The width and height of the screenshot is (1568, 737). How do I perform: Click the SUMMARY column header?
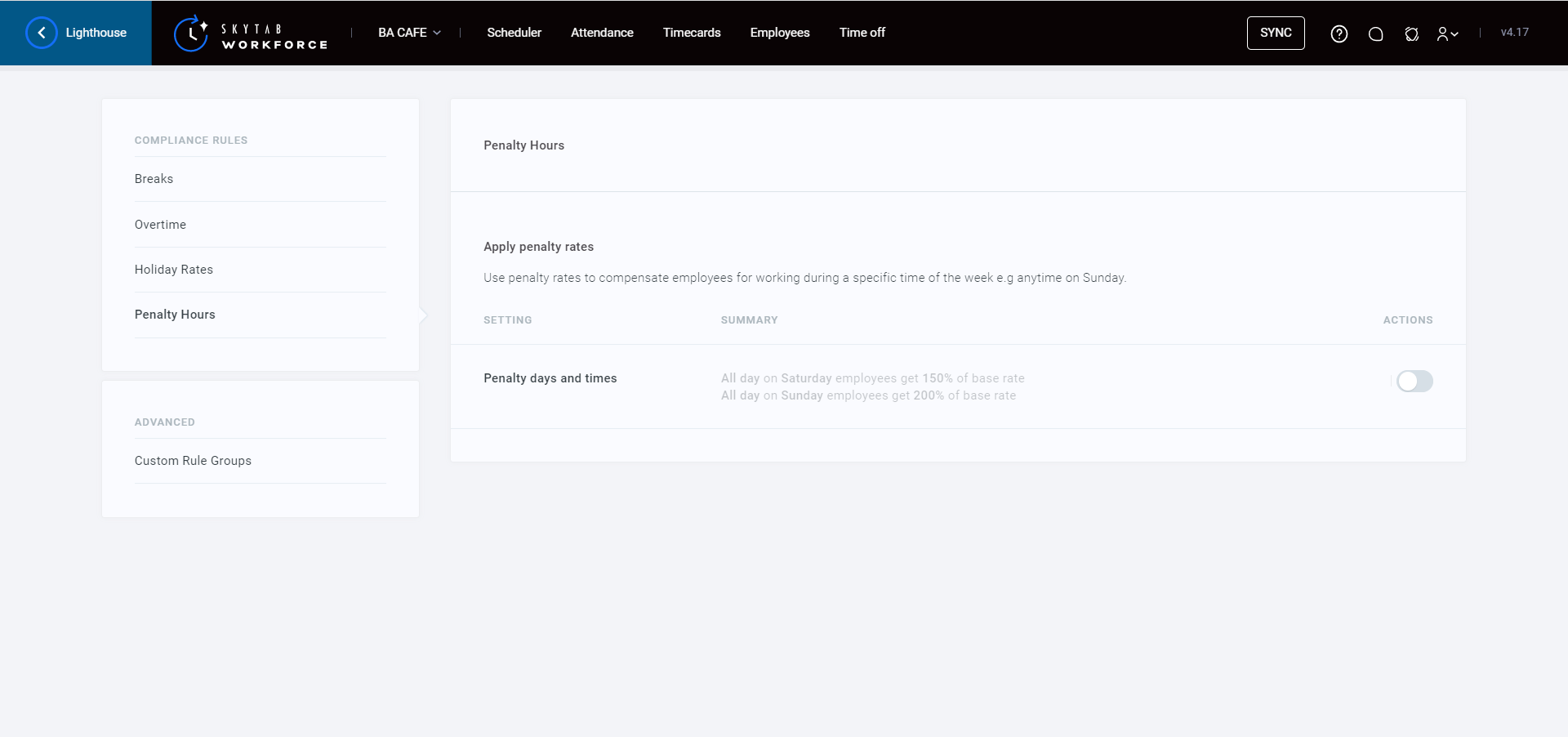[749, 320]
